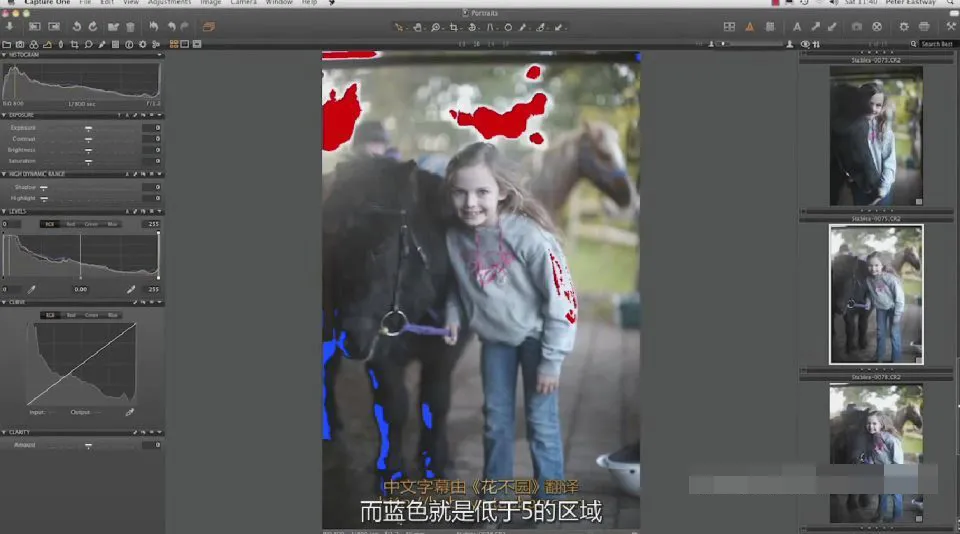Rotate image right with clockwise arrow
The height and width of the screenshot is (534, 960).
(x=92, y=27)
